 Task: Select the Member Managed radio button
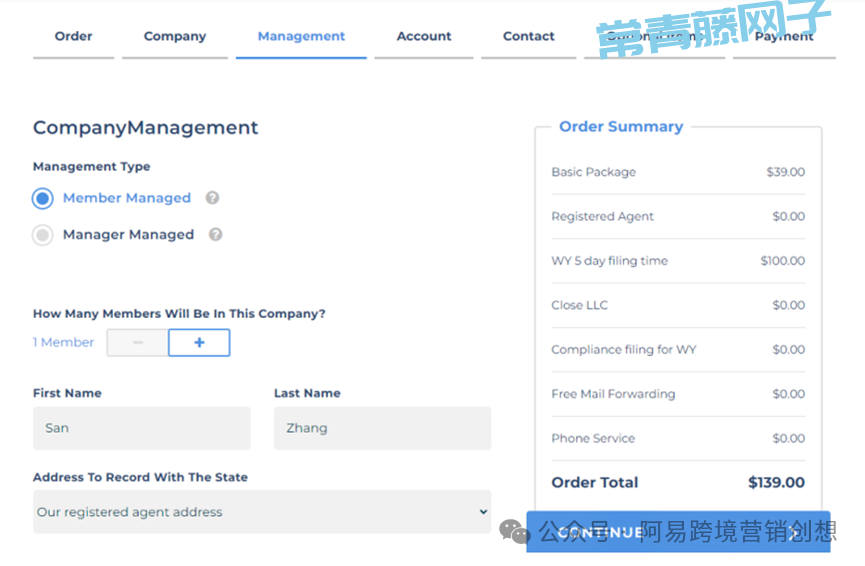coord(42,198)
